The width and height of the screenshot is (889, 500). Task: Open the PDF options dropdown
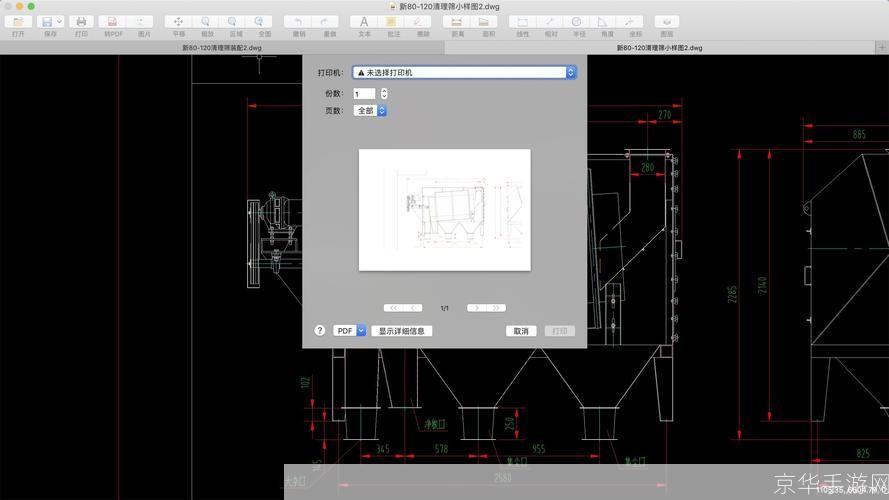click(349, 330)
